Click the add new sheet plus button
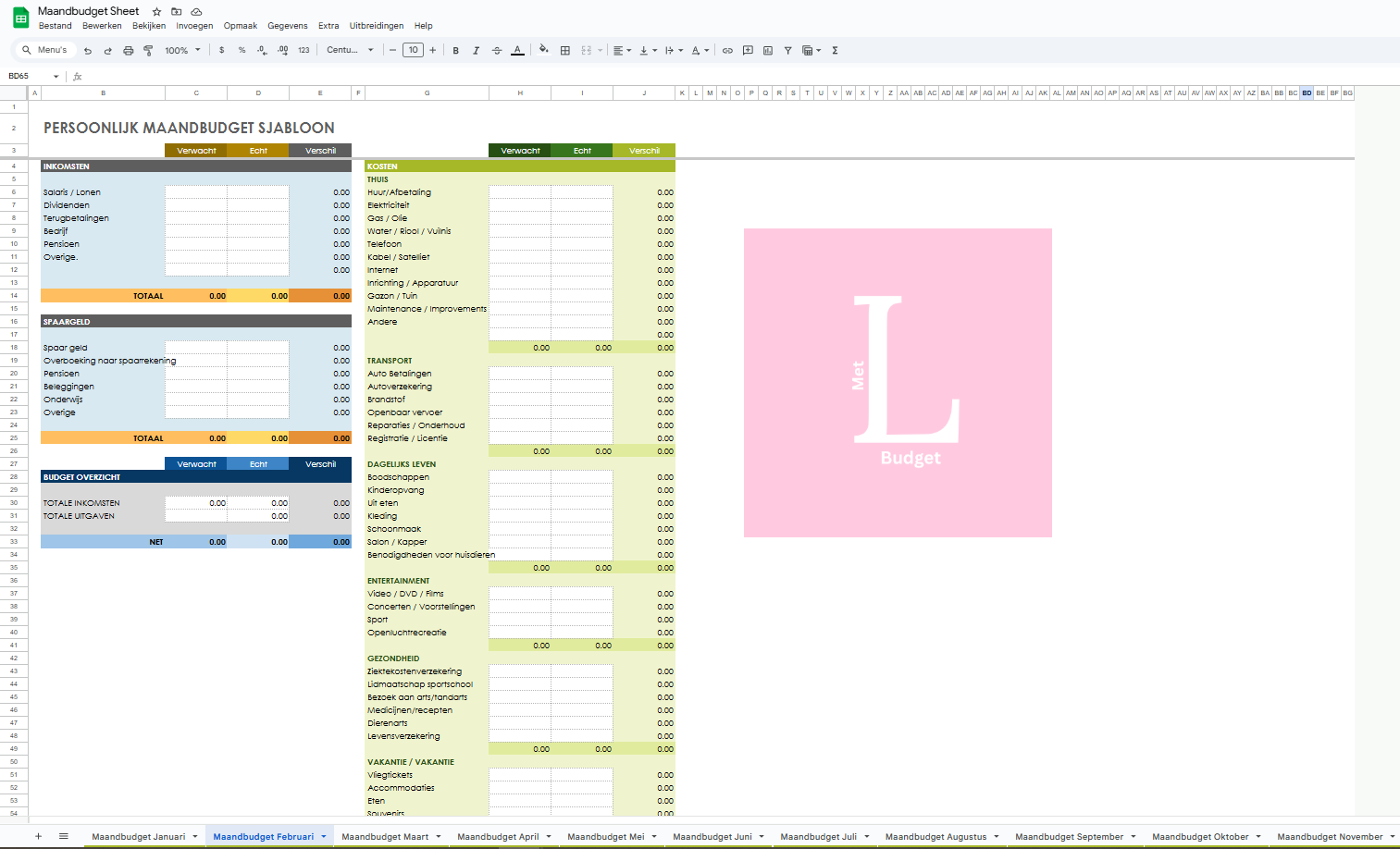This screenshot has width=1400, height=849. (38, 837)
